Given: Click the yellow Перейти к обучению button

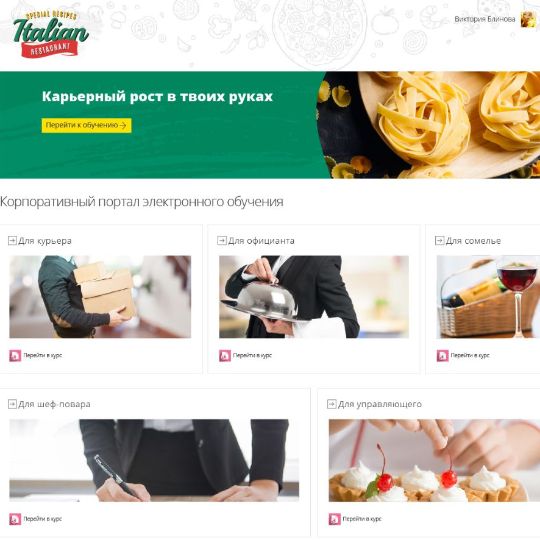Looking at the screenshot, I should click(x=86, y=125).
